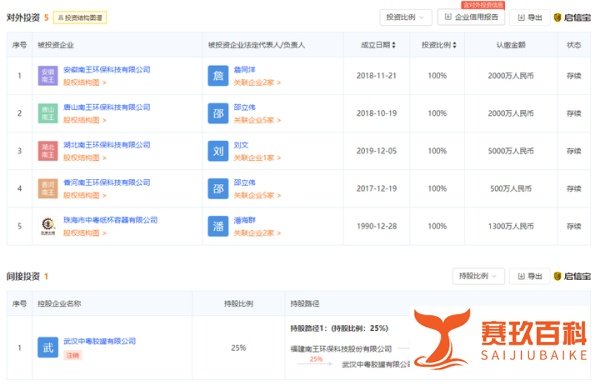
Task: Expand 股权结构图 under 唐山南王环保科技
Action: (85, 120)
